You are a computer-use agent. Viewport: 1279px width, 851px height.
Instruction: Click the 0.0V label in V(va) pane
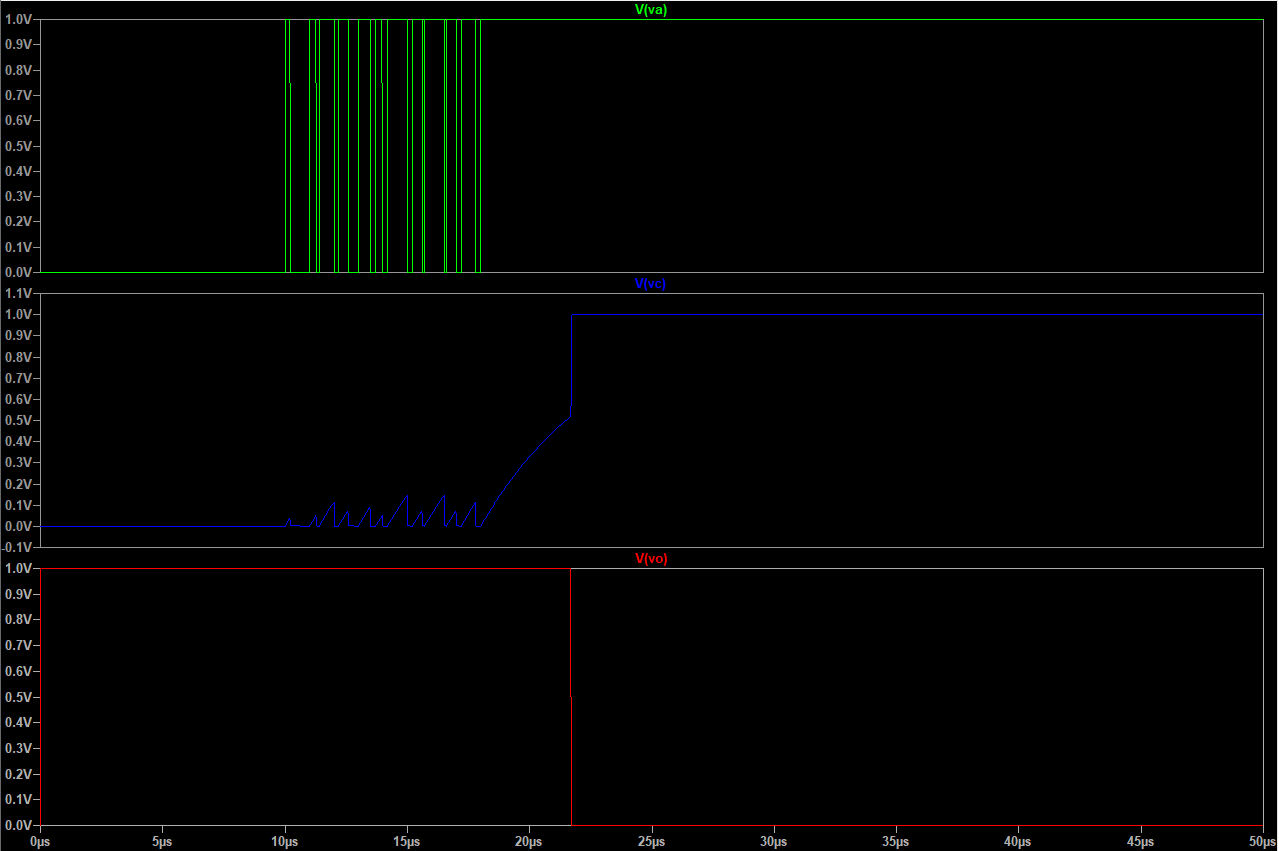click(19, 272)
